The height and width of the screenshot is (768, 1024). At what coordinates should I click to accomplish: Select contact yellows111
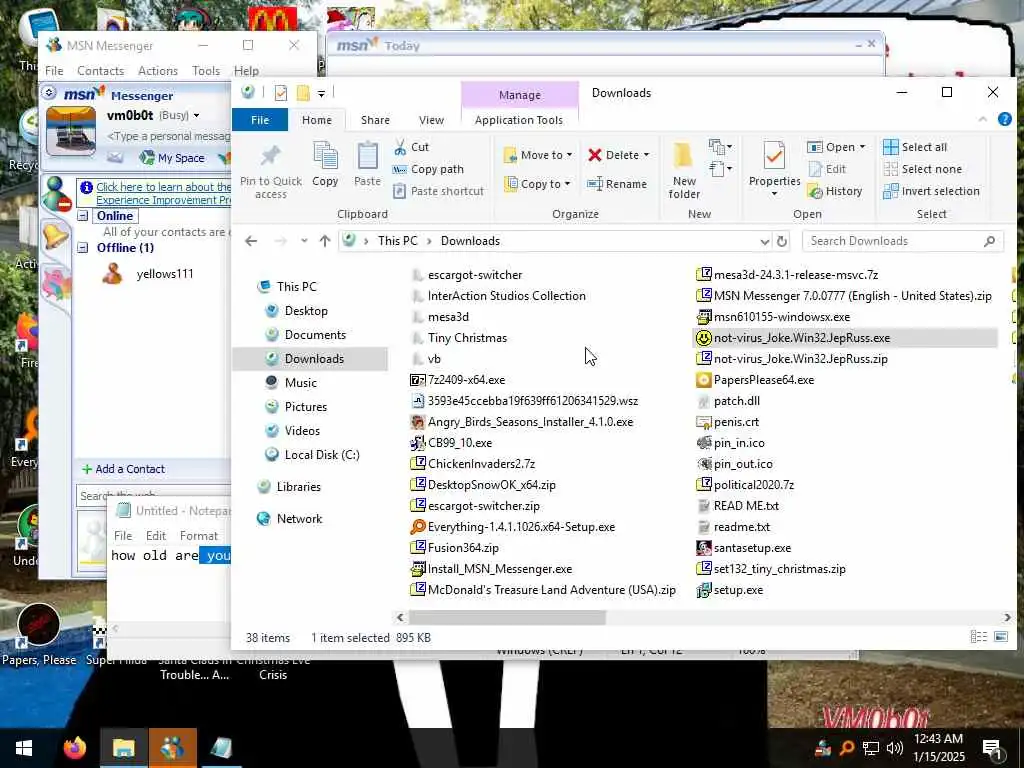coord(165,274)
